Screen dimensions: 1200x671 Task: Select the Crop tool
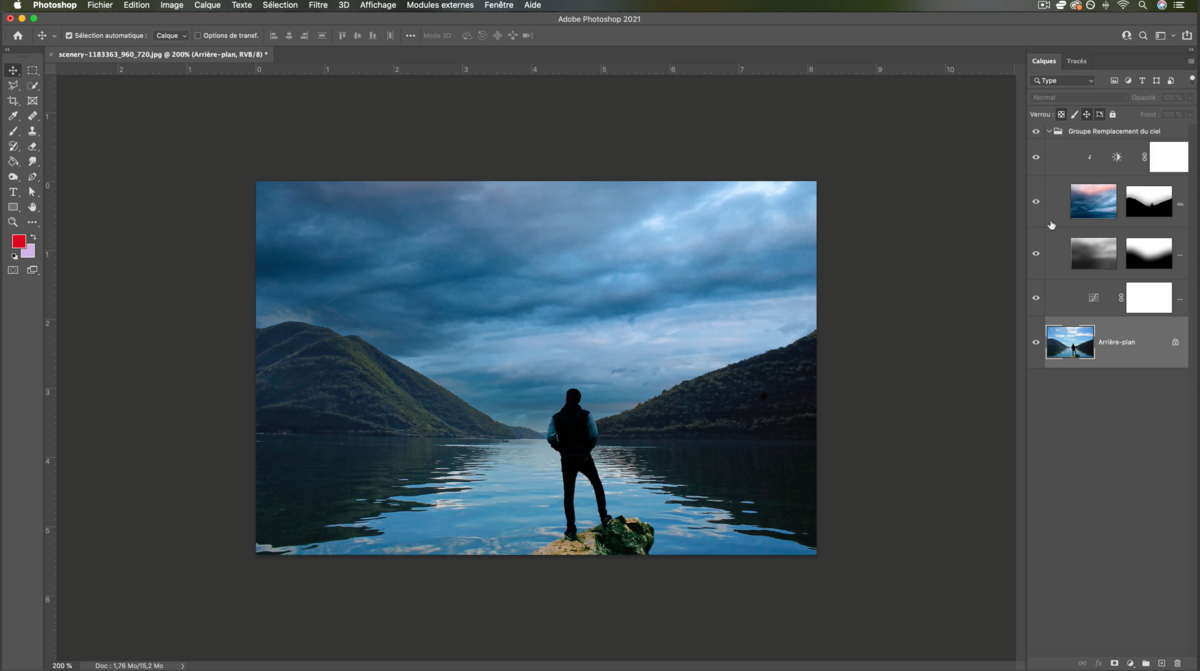pyautogui.click(x=13, y=101)
